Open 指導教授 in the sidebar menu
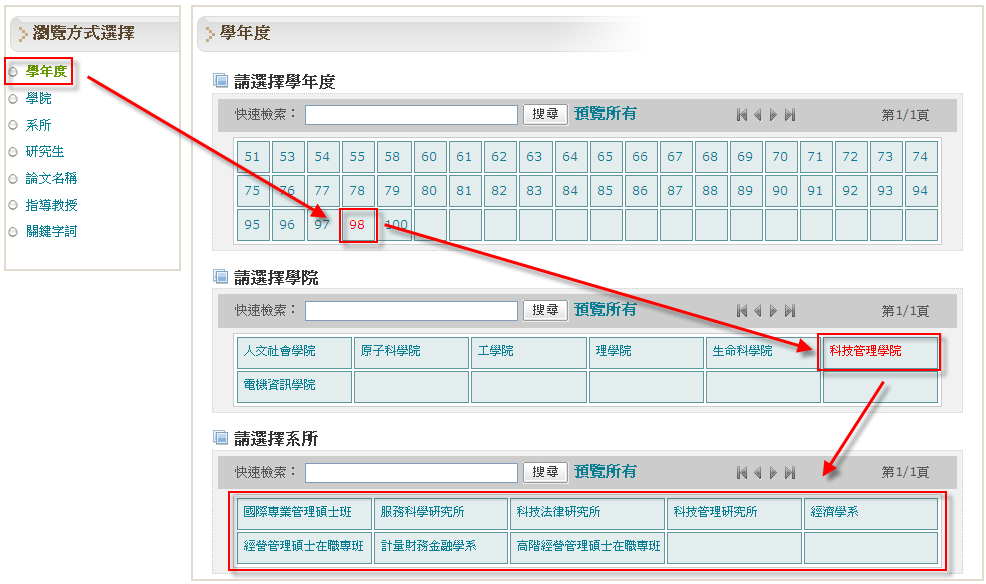Image resolution: width=986 pixels, height=584 pixels. 51,205
